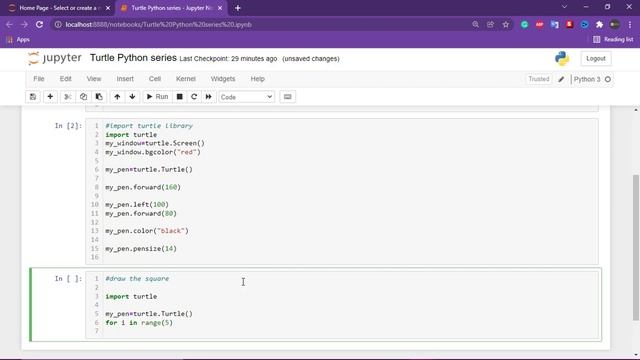This screenshot has height=360, width=640.
Task: Click my_pen.left(100) code line
Action: 137,204
